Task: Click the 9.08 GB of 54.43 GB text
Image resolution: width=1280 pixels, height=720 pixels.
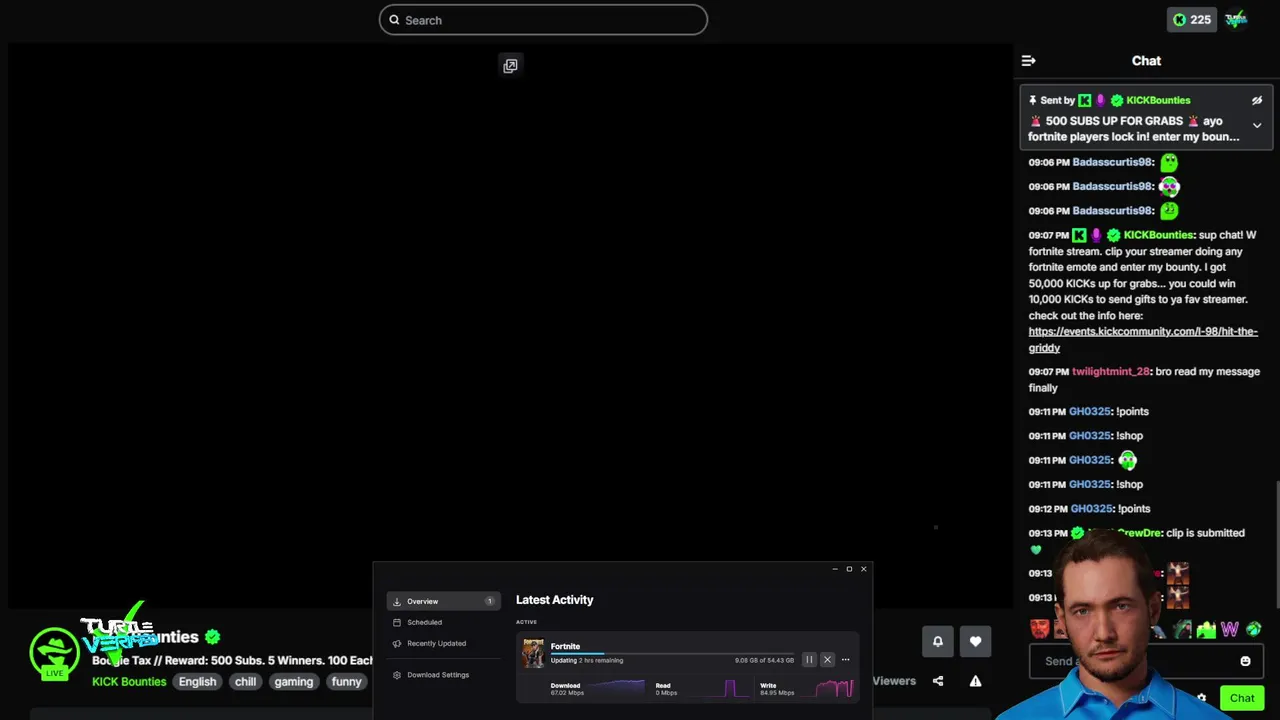Action: click(x=764, y=660)
